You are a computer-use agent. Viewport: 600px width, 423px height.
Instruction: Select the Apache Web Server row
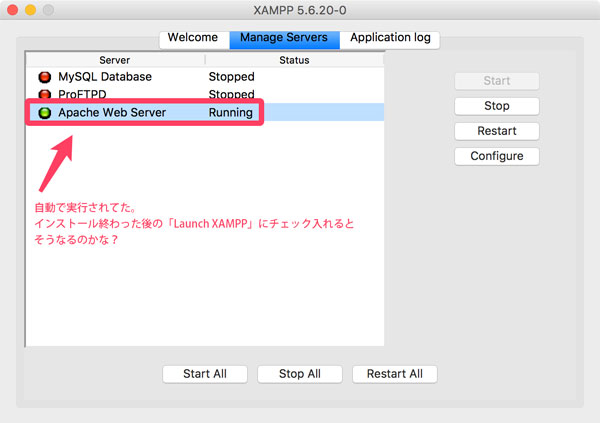point(205,112)
